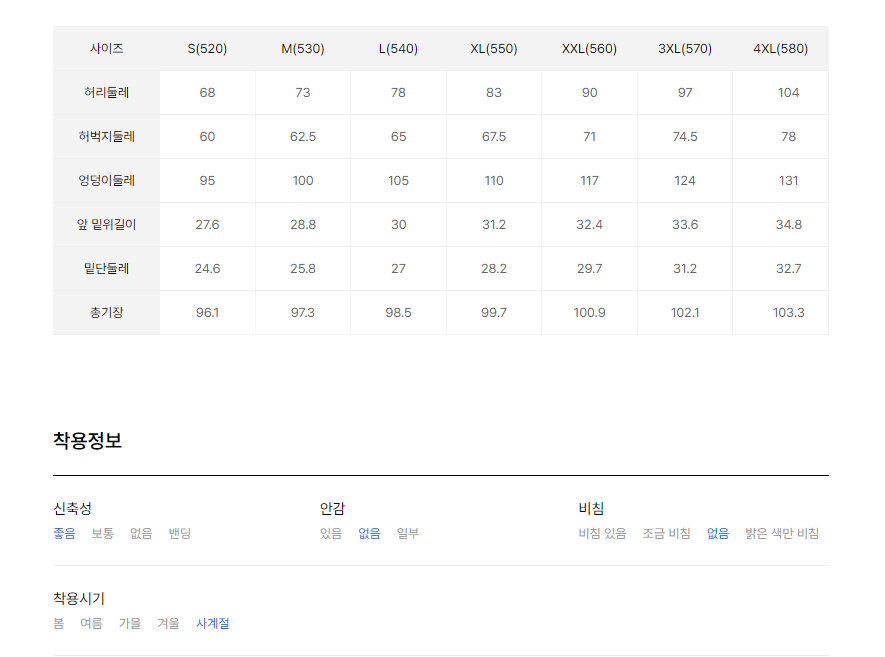Image resolution: width=885 pixels, height=657 pixels.
Task: Click the S(520) size column header
Action: click(207, 49)
